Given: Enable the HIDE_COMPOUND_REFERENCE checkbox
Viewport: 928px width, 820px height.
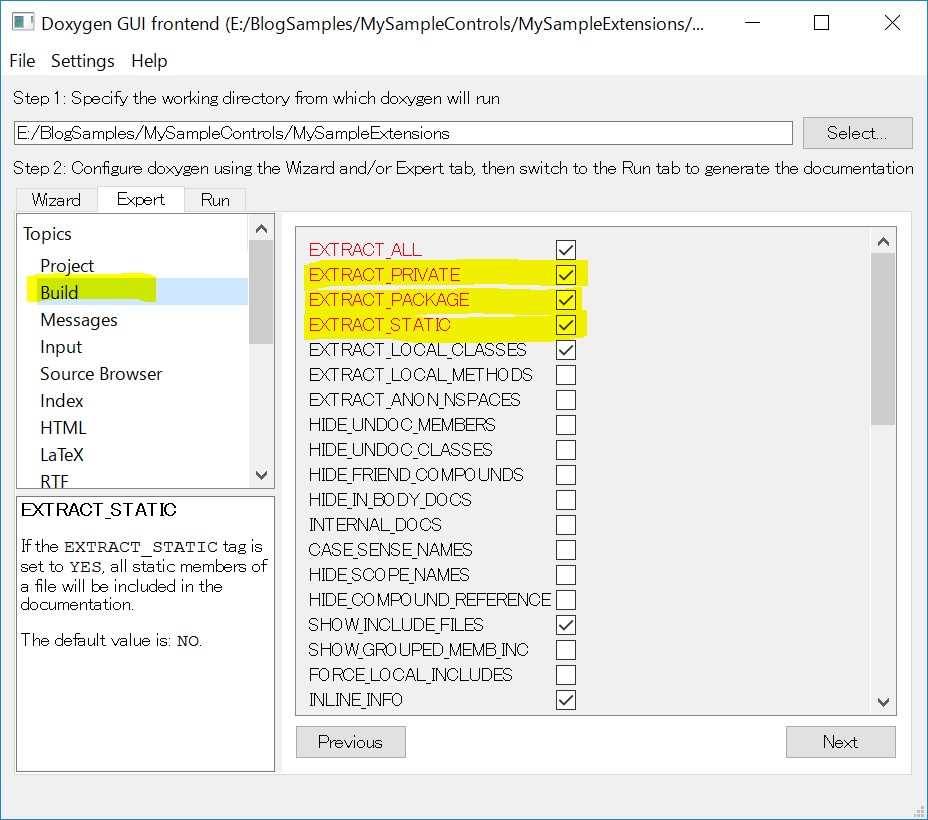Looking at the screenshot, I should pyautogui.click(x=566, y=600).
